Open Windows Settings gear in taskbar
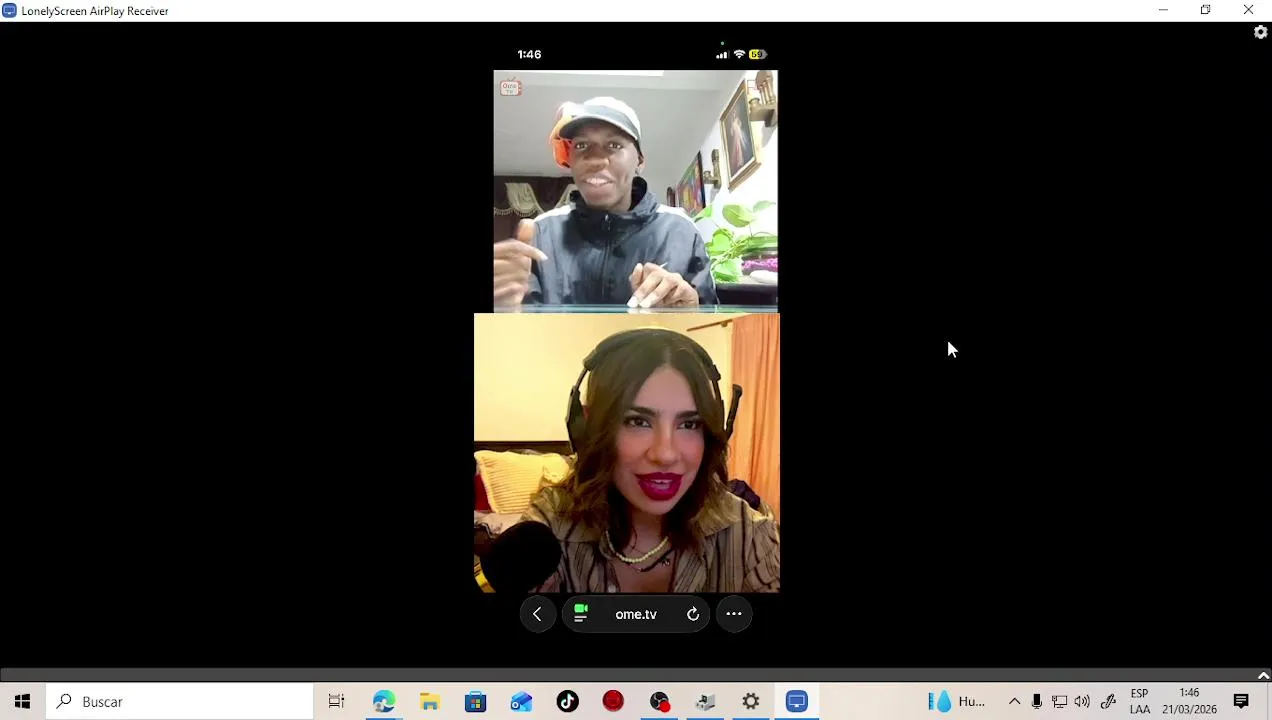This screenshot has width=1272, height=720. pos(751,702)
